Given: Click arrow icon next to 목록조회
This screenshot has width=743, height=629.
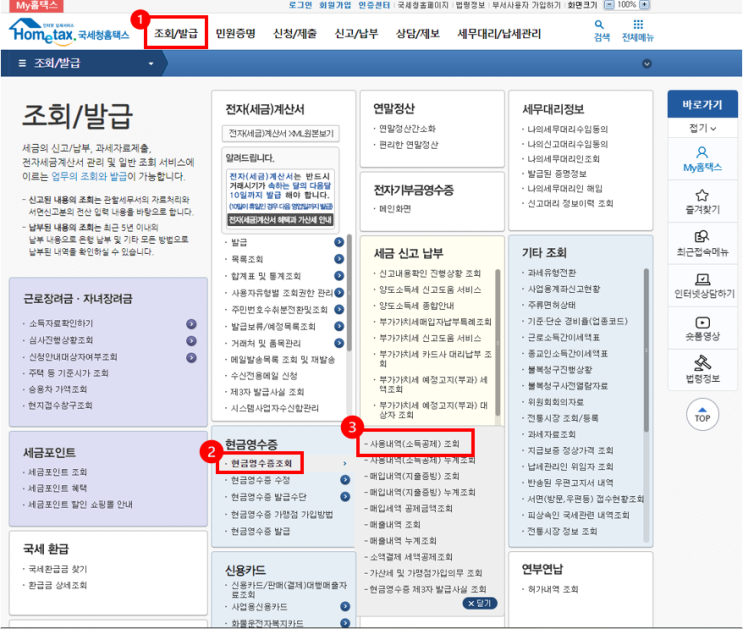Looking at the screenshot, I should [339, 259].
